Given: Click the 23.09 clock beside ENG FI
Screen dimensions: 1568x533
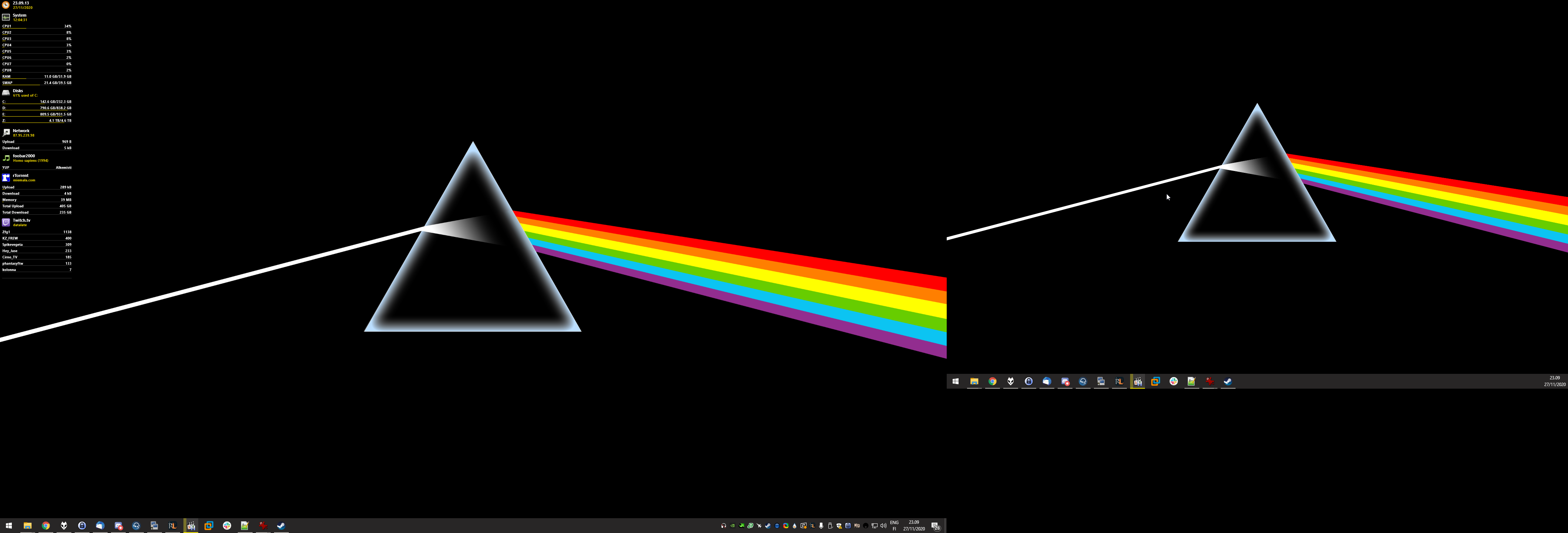Looking at the screenshot, I should pyautogui.click(x=914, y=526).
